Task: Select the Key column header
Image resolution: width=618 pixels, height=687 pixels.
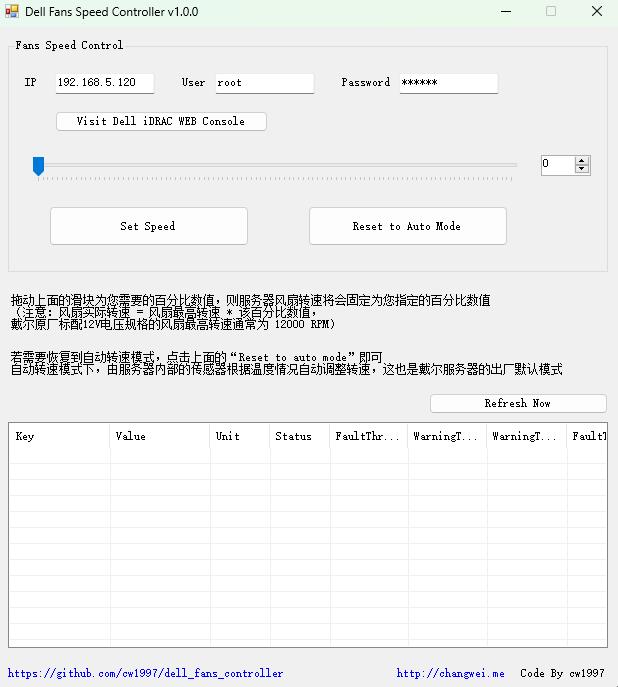Action: click(x=59, y=436)
